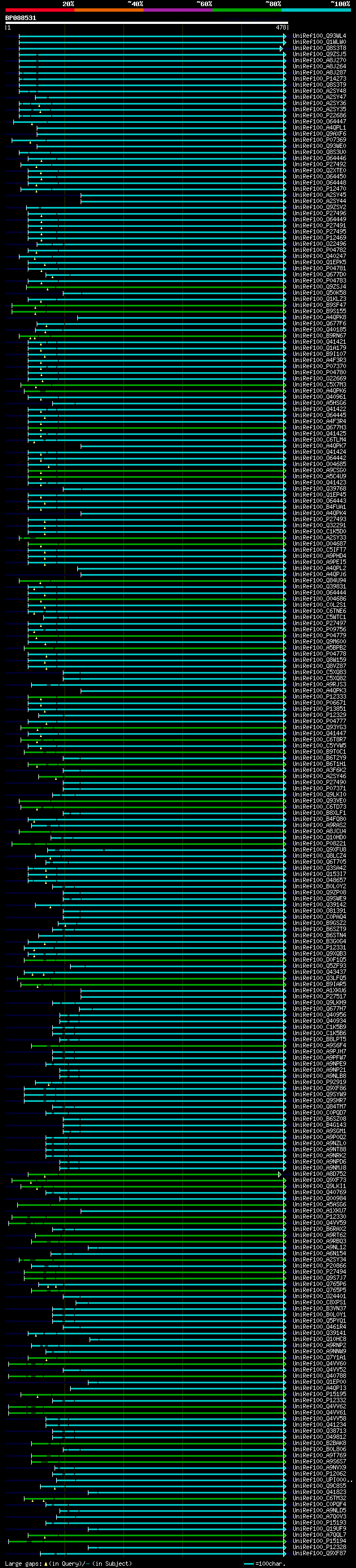The height and width of the screenshot is (1568, 356).
Task: Open hit UniRef100_P14273
Action: tap(319, 78)
